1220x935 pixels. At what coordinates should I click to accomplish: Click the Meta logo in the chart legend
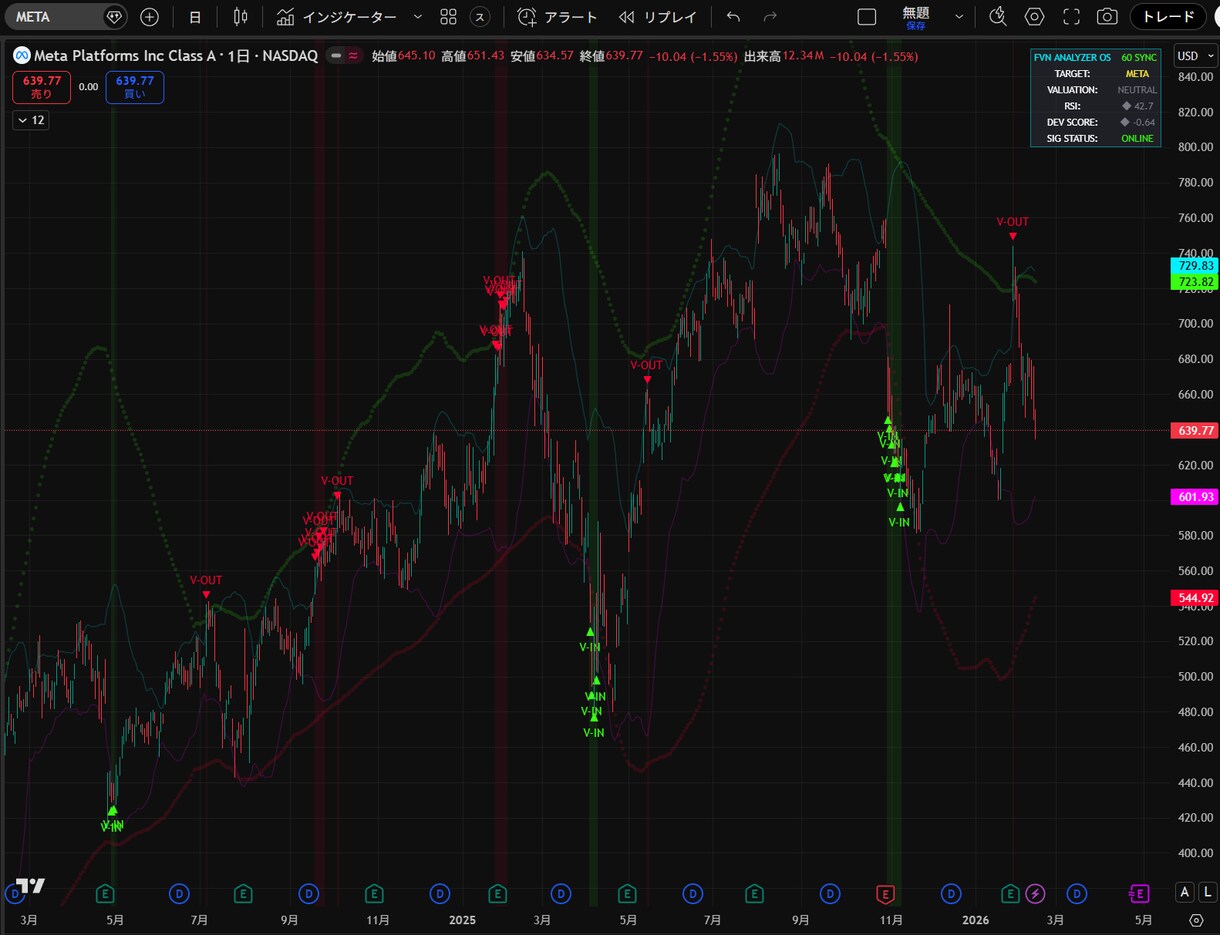point(21,56)
